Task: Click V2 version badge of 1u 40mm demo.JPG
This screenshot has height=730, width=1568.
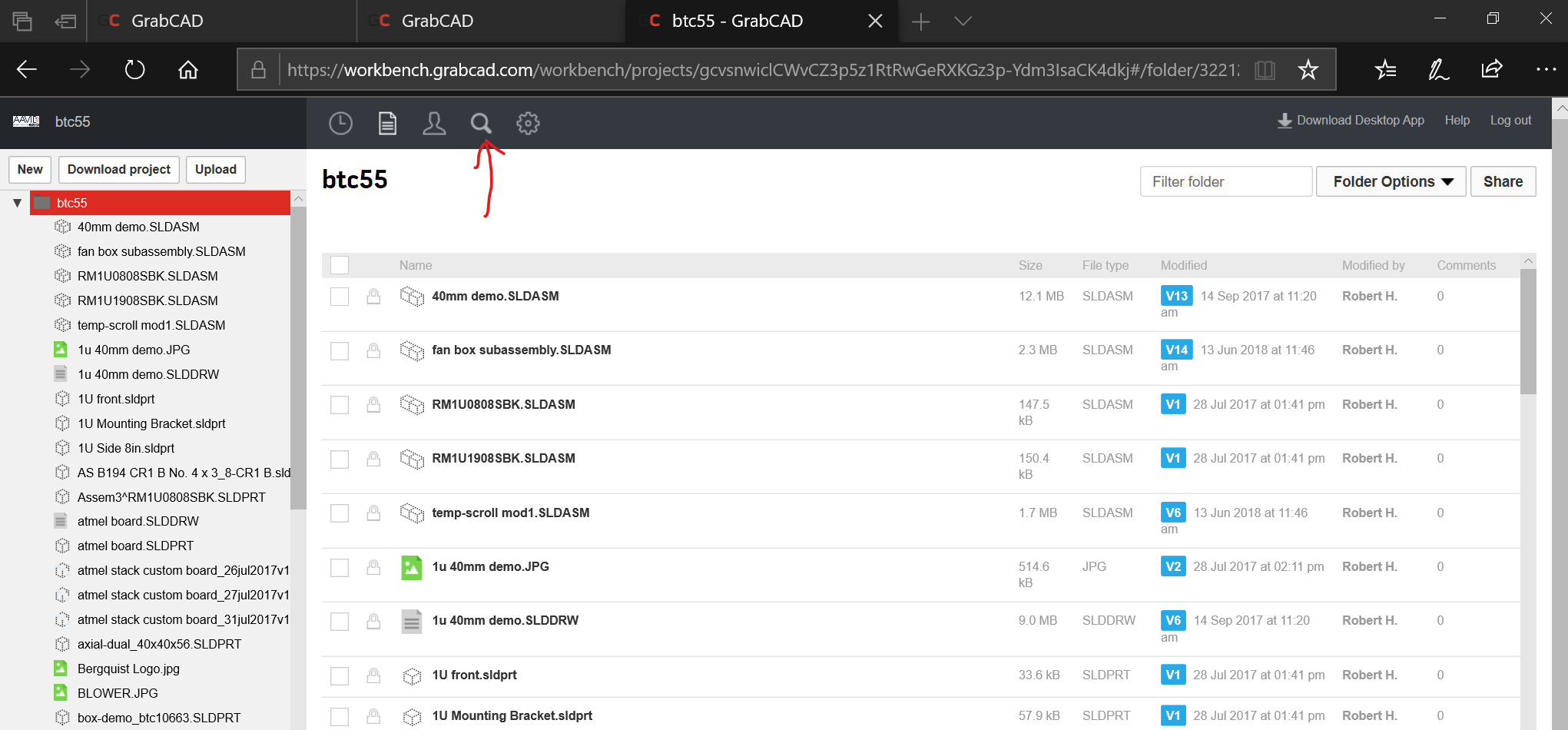Action: [x=1173, y=566]
